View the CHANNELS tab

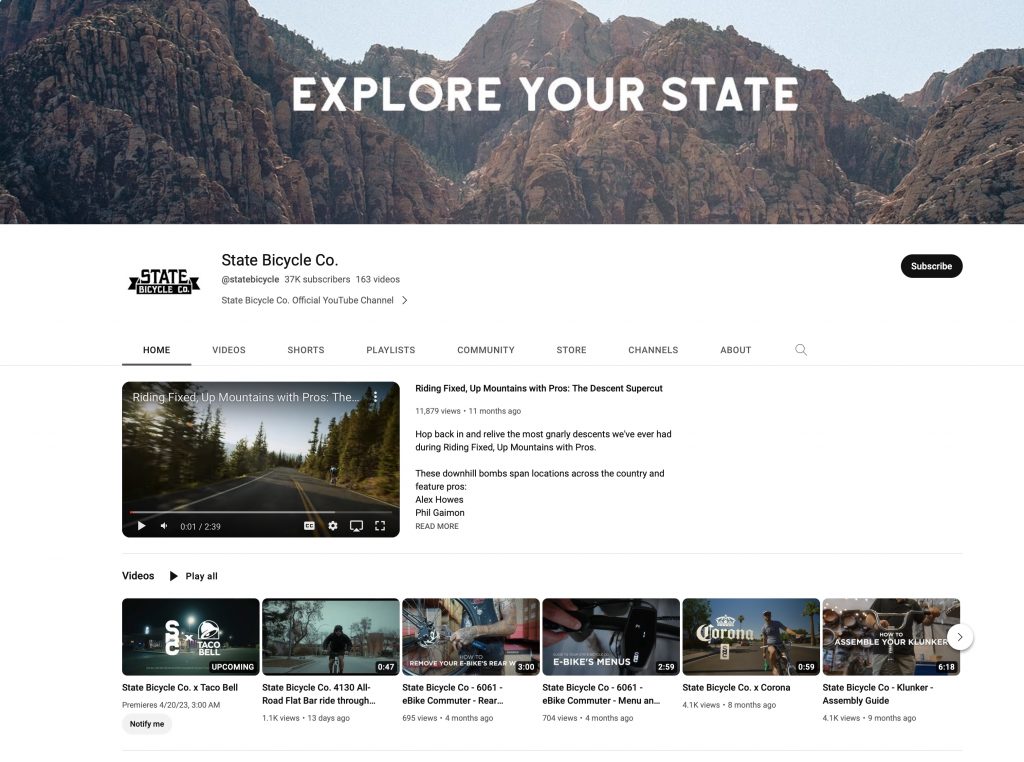tap(653, 350)
